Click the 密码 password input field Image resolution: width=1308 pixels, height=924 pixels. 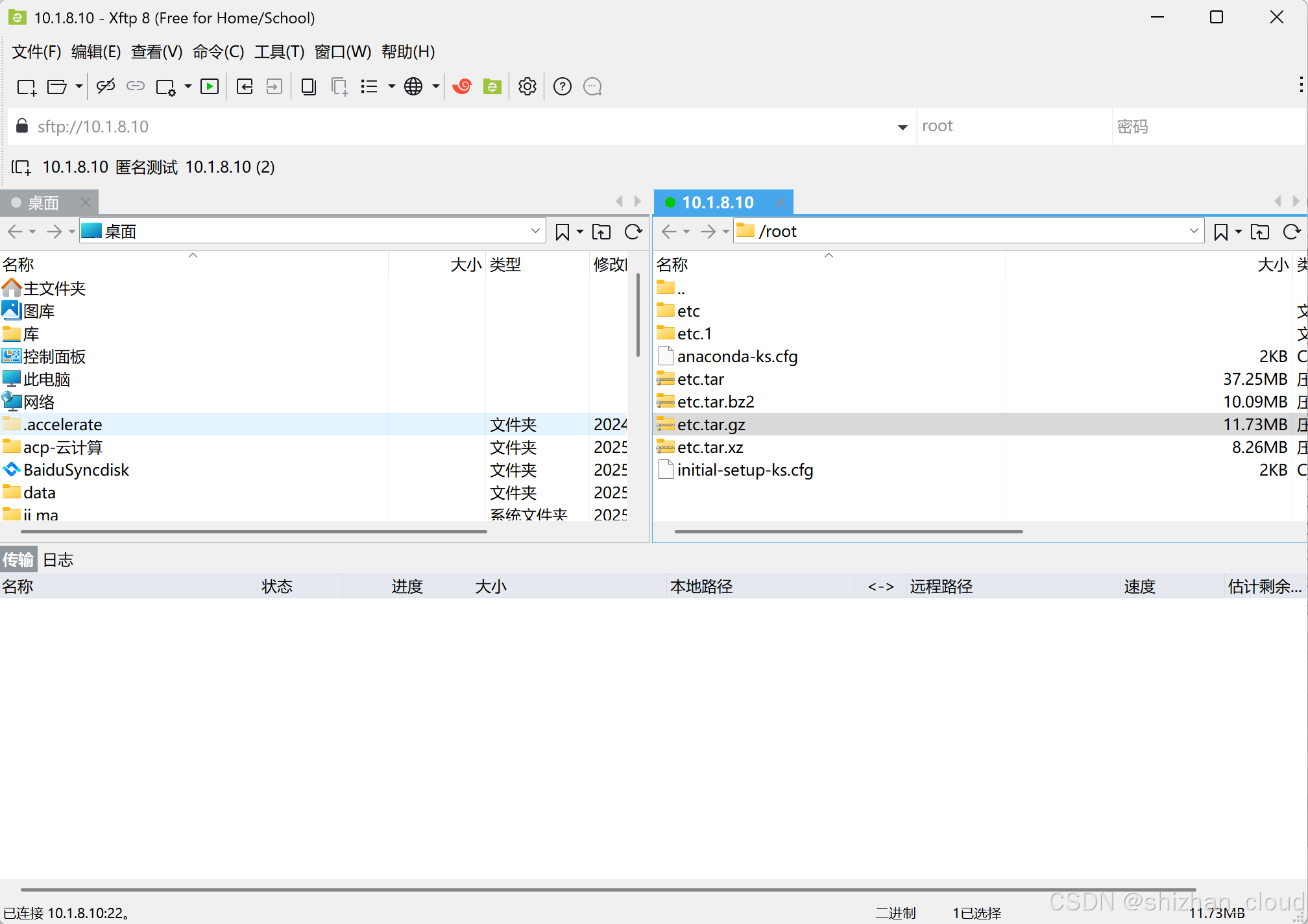tap(1207, 127)
